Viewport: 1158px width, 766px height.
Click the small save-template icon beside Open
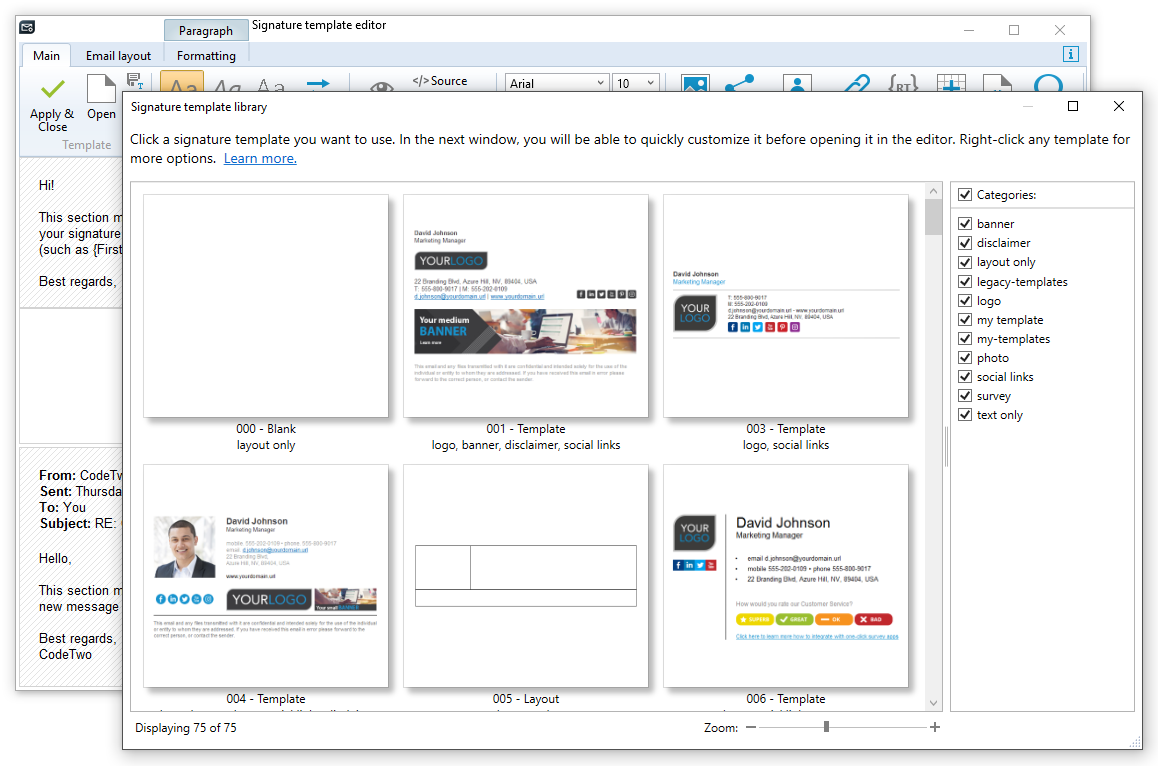[x=135, y=80]
